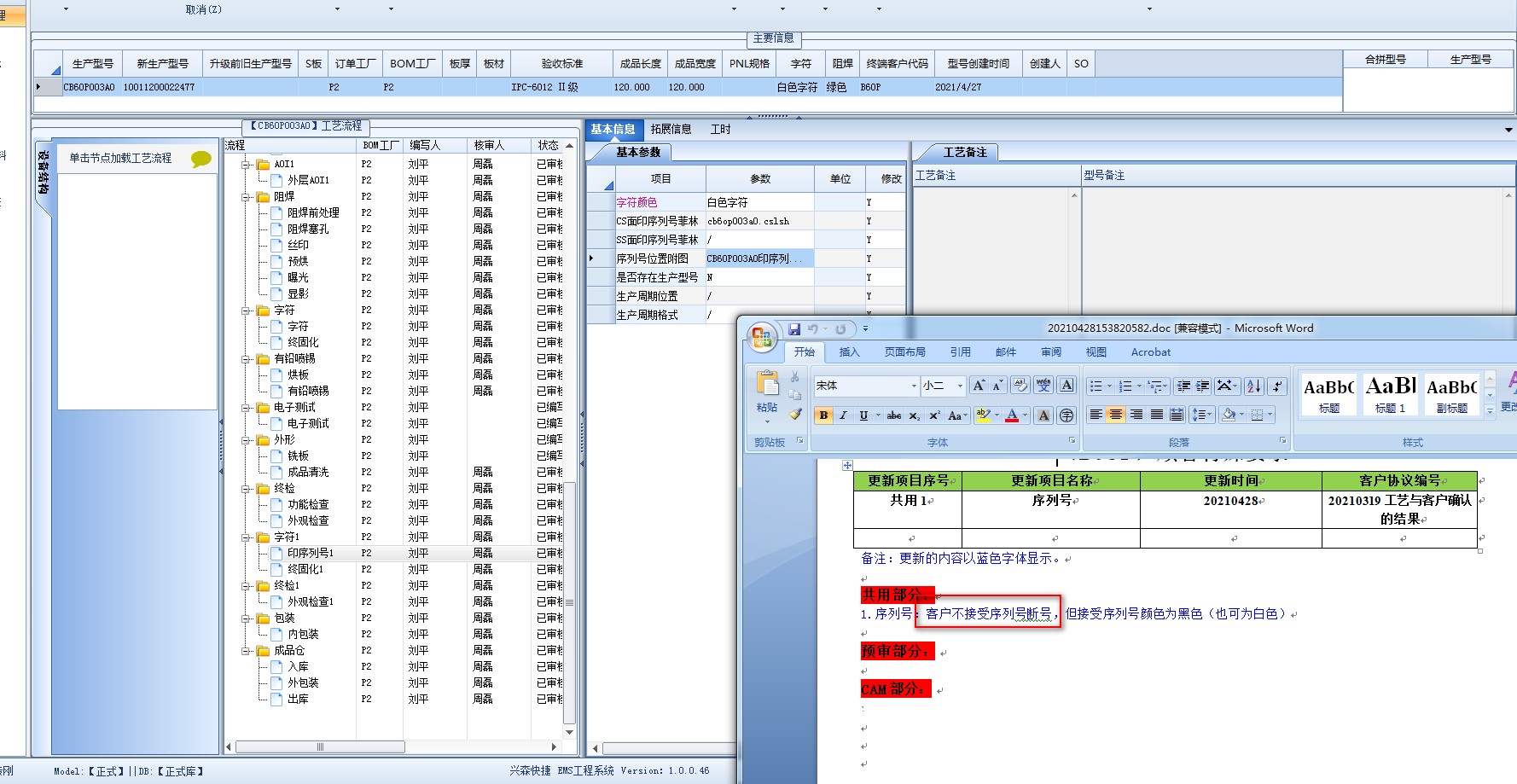Click the 取消(Z) button
The image size is (1517, 784).
pos(203,9)
